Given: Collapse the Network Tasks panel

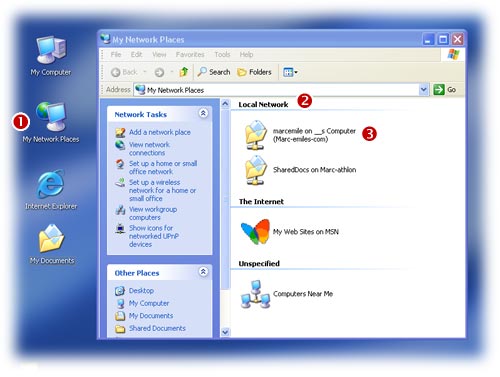Looking at the screenshot, I should 203,114.
